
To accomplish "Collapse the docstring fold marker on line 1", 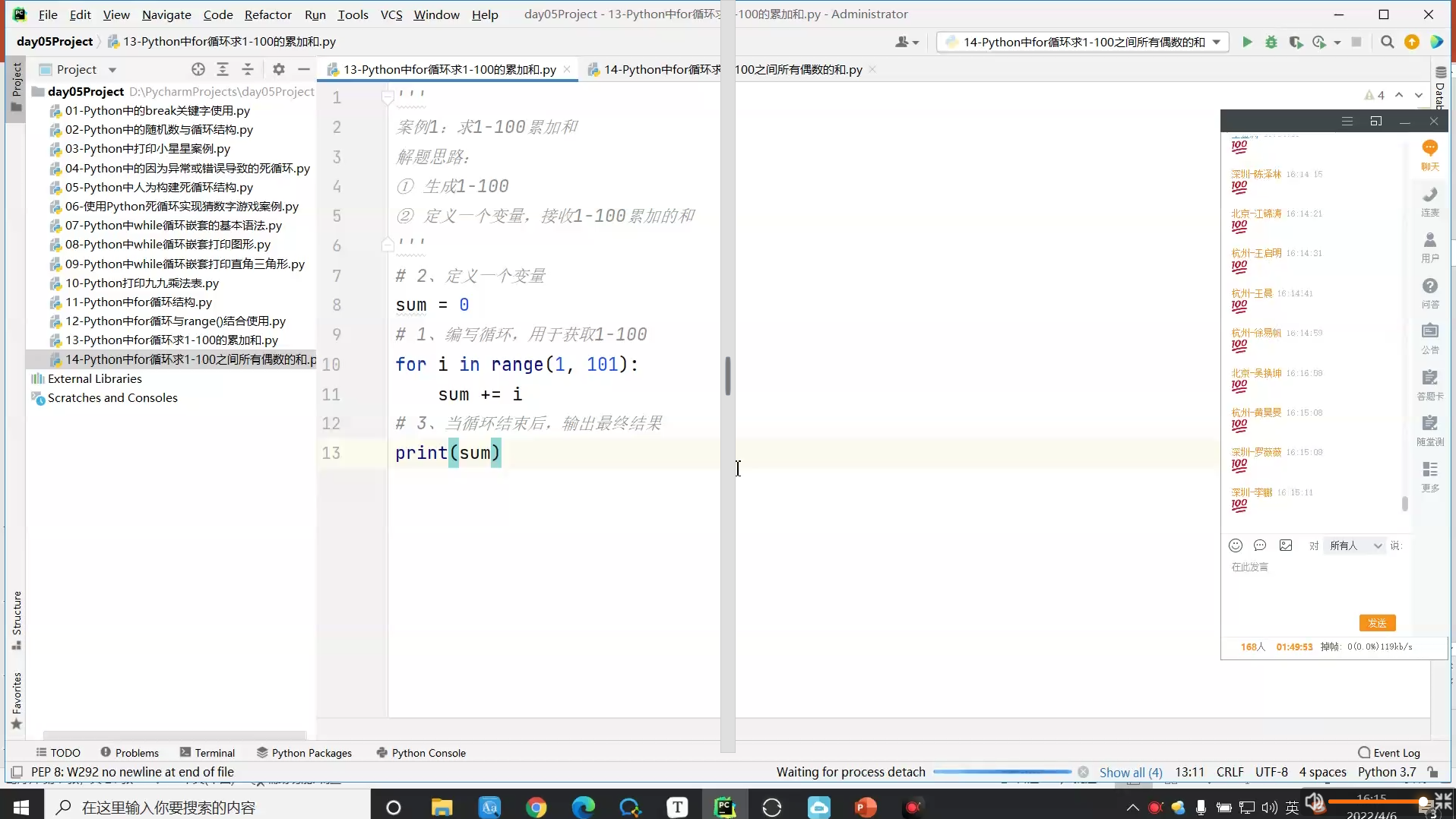I will coord(388,98).
